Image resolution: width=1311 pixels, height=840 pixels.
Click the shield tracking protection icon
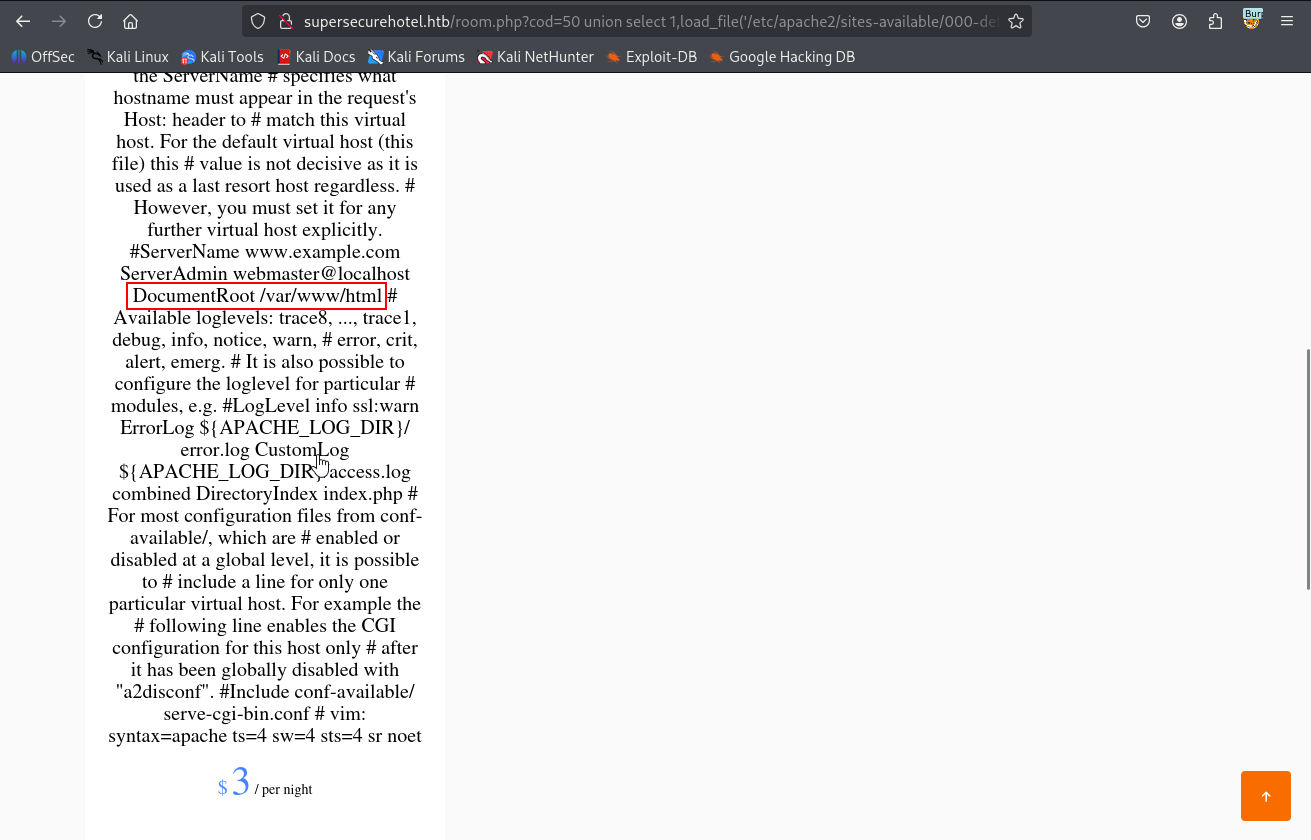coord(258,21)
